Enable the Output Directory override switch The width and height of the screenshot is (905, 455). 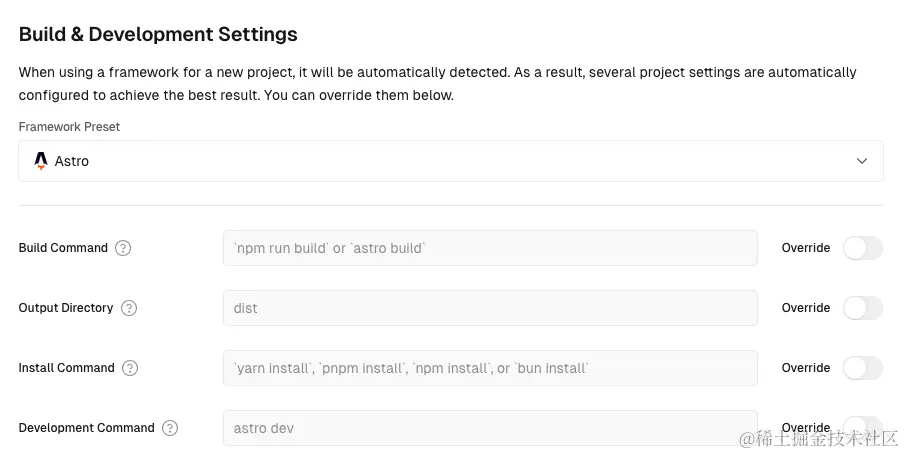(x=862, y=308)
